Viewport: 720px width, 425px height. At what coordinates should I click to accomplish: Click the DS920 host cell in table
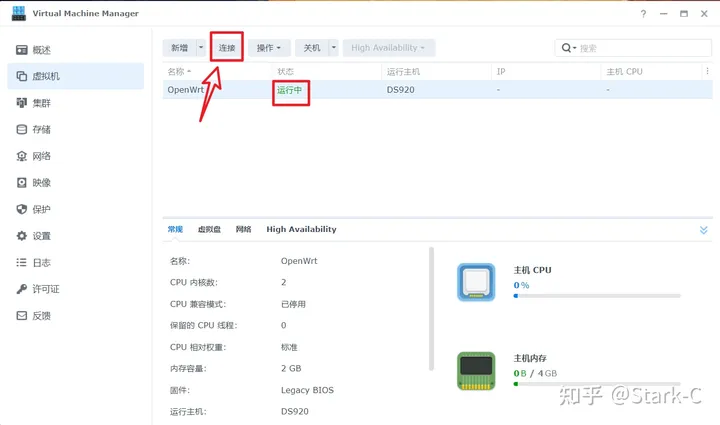click(400, 90)
